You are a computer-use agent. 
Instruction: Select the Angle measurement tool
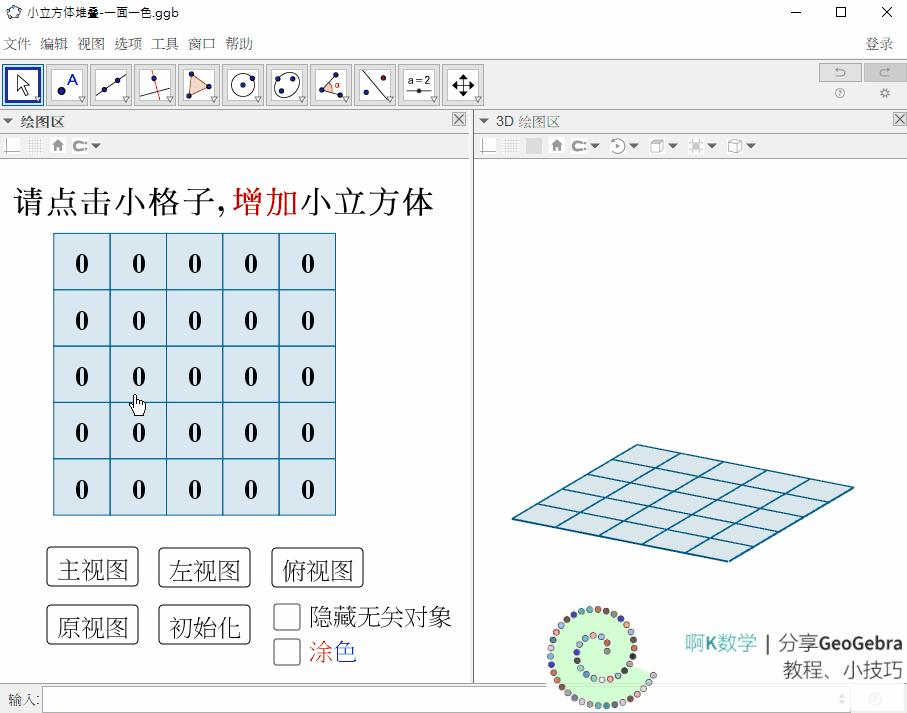pos(331,85)
